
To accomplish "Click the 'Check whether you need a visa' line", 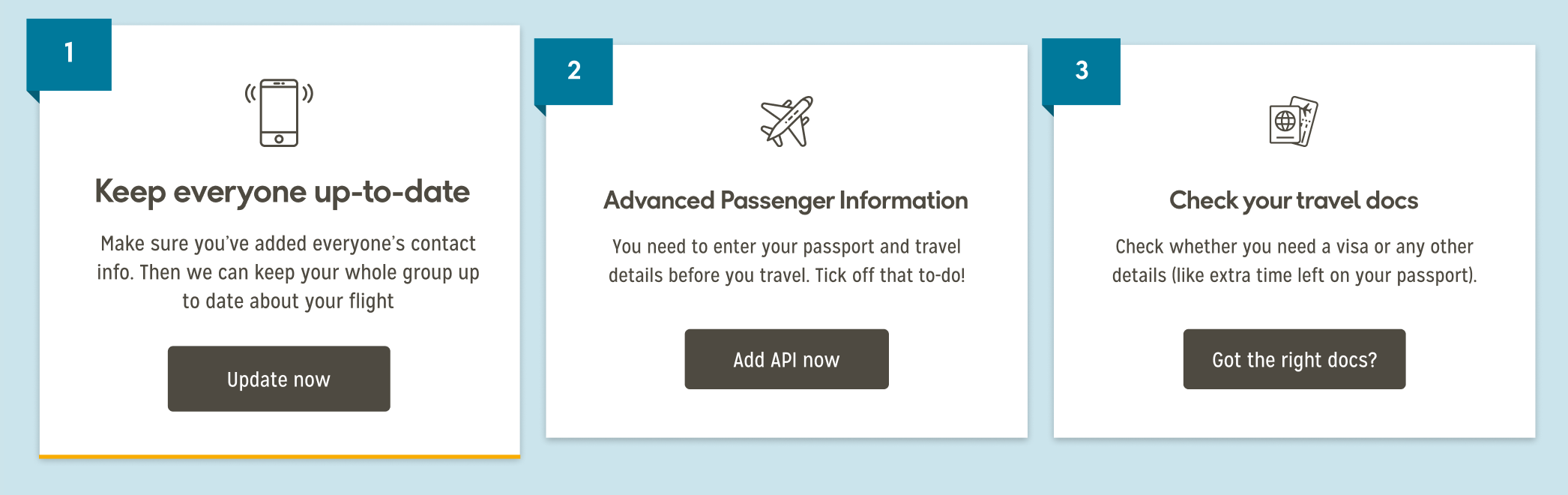I will tap(1294, 247).
